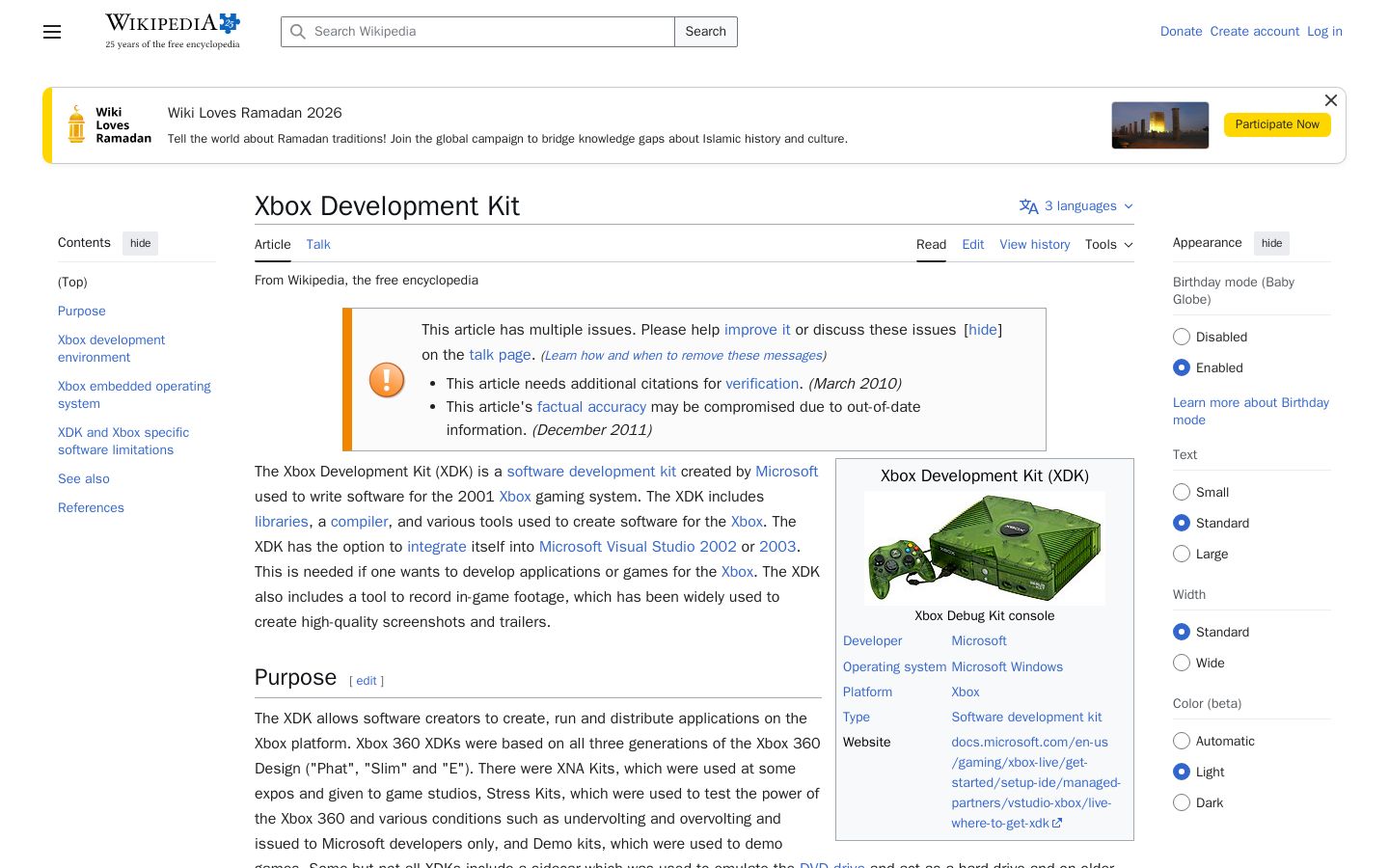Jump to Purpose in contents
Image resolution: width=1389 pixels, height=868 pixels.
tap(82, 312)
